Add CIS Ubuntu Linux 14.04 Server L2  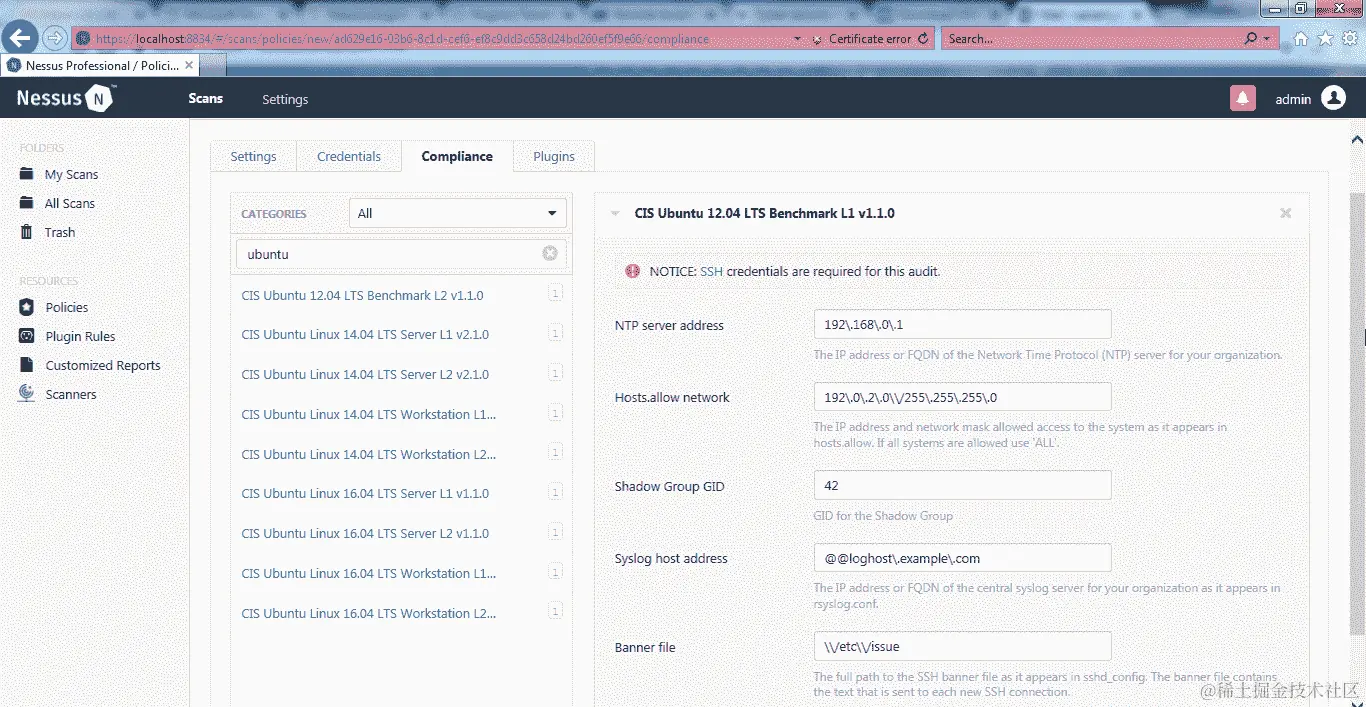point(365,374)
